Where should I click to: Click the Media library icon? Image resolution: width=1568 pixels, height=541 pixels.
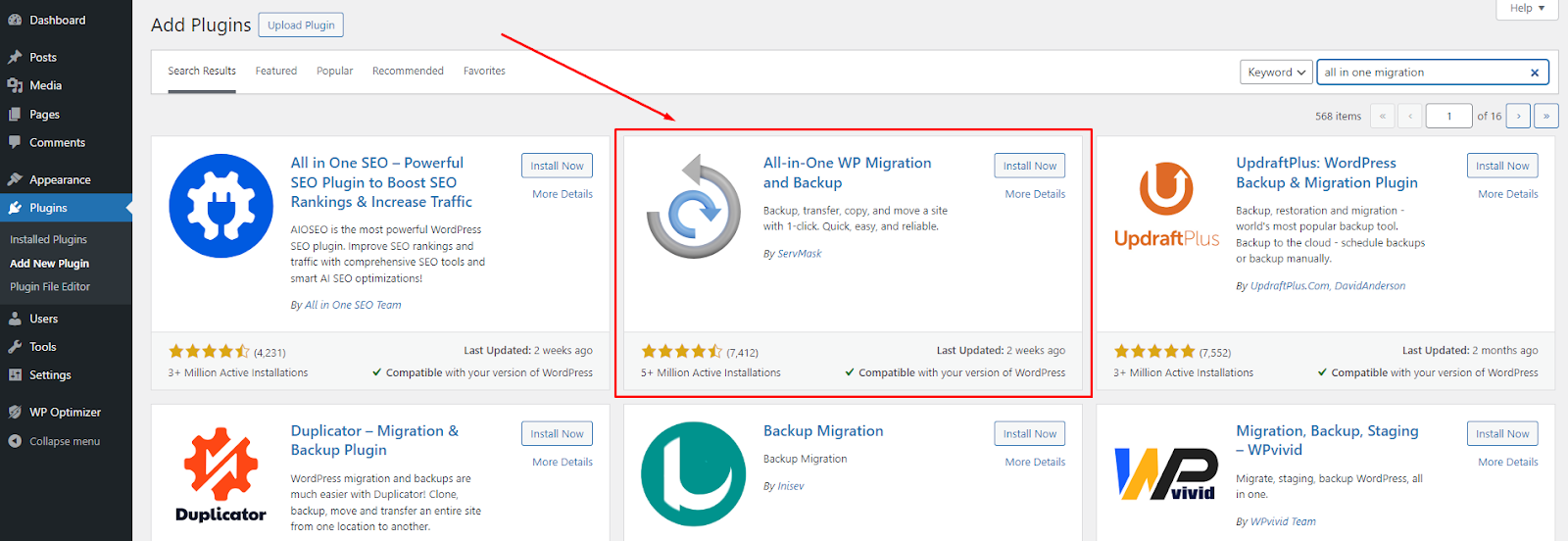[x=15, y=85]
